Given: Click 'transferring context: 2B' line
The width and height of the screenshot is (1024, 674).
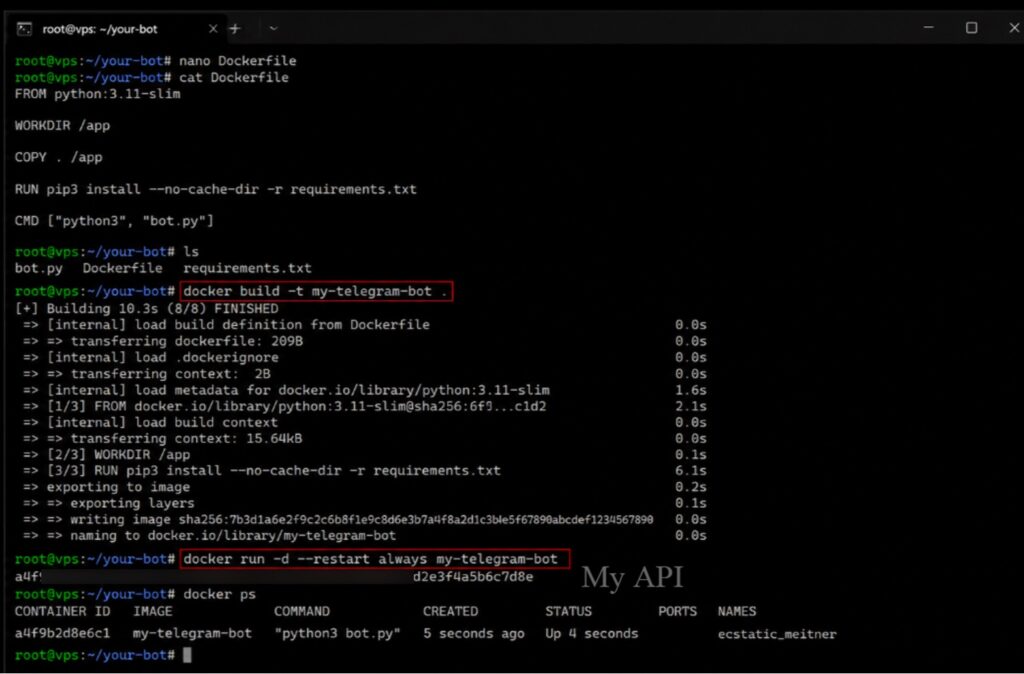Looking at the screenshot, I should (146, 374).
